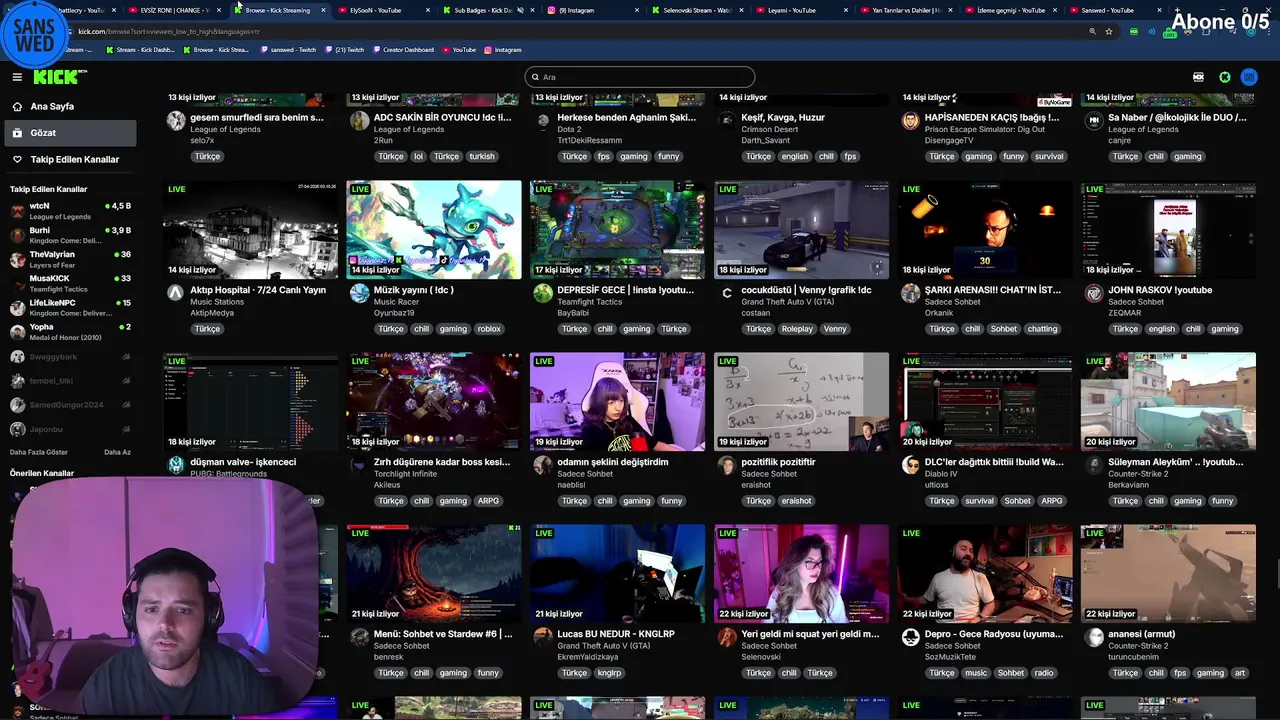This screenshot has width=1280, height=720.
Task: Bookmark page with the star icon
Action: 1109,31
